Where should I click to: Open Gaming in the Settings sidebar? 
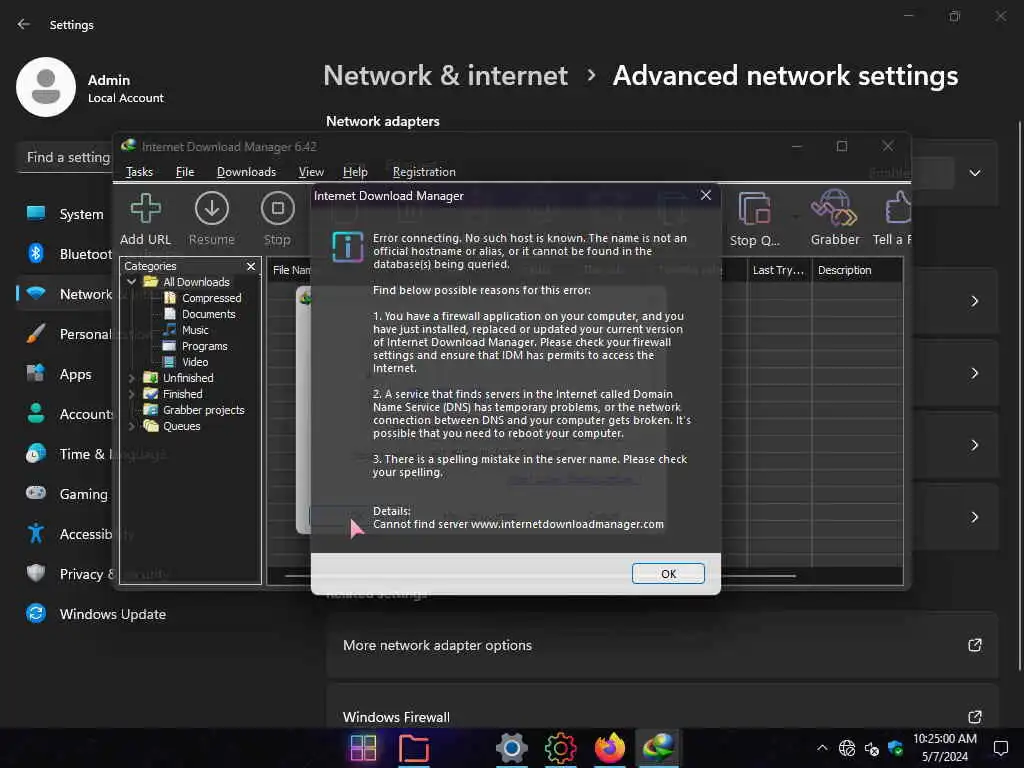(65, 494)
